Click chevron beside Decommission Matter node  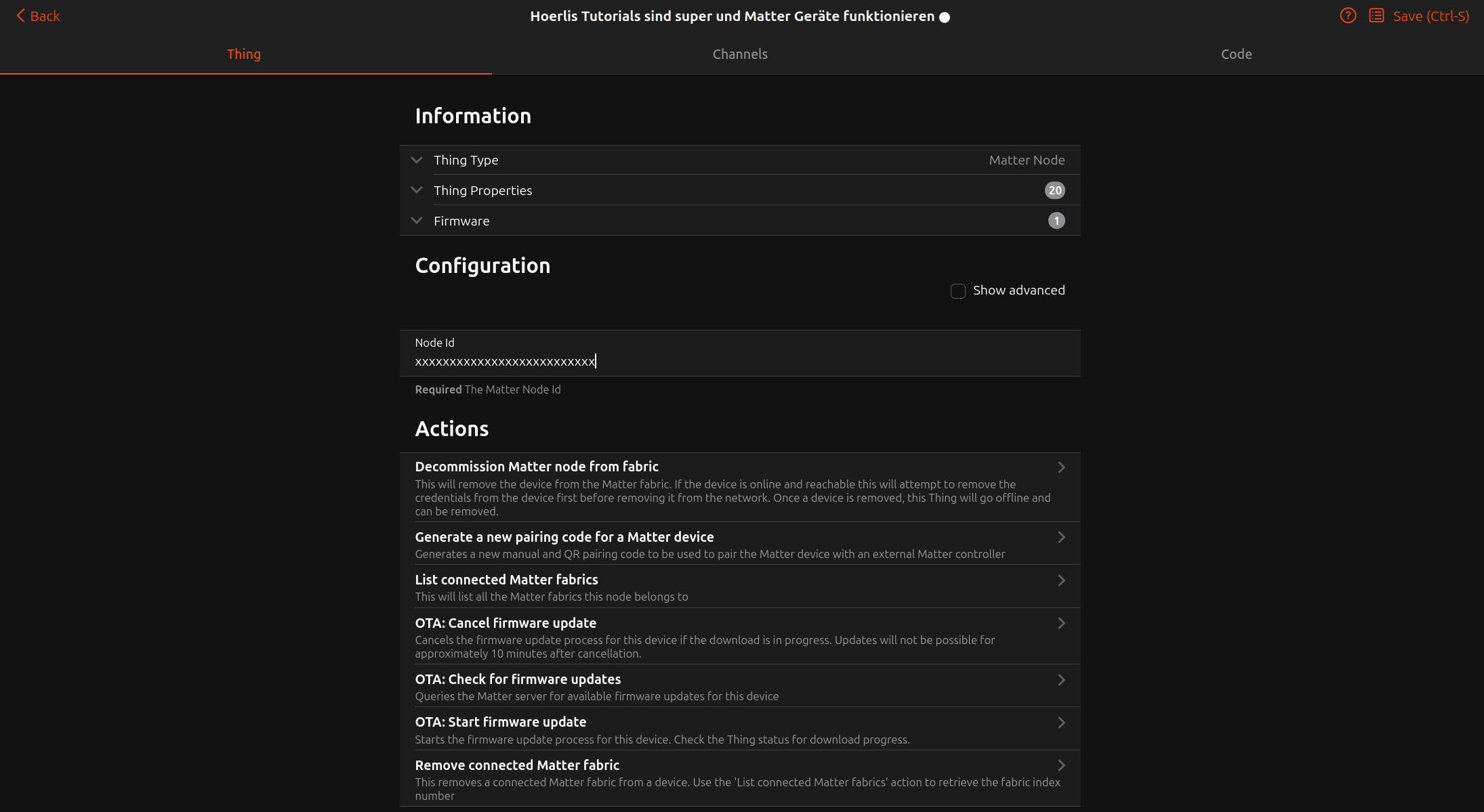[1061, 467]
